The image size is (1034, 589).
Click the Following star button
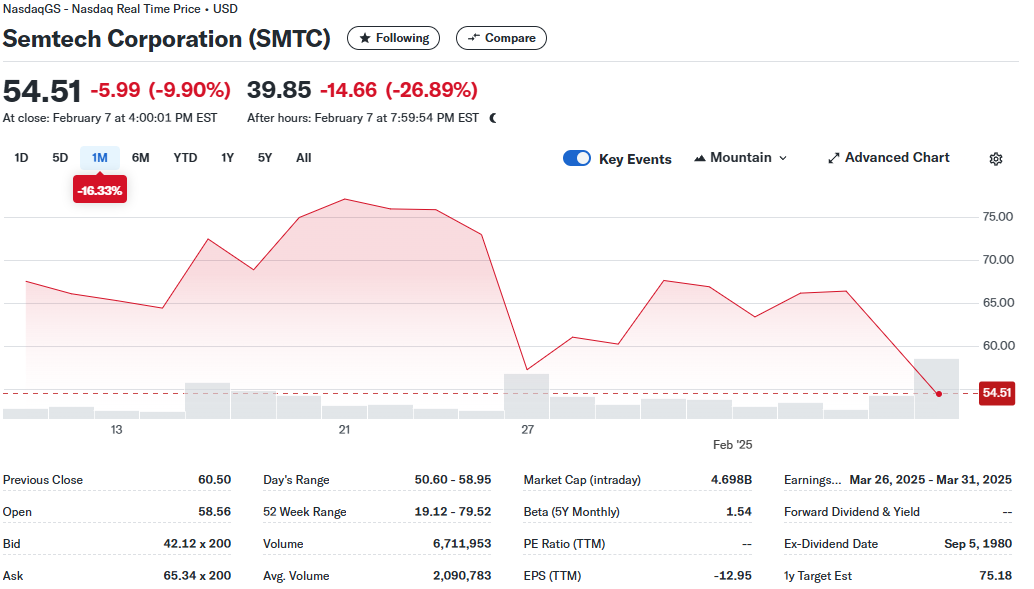click(394, 38)
